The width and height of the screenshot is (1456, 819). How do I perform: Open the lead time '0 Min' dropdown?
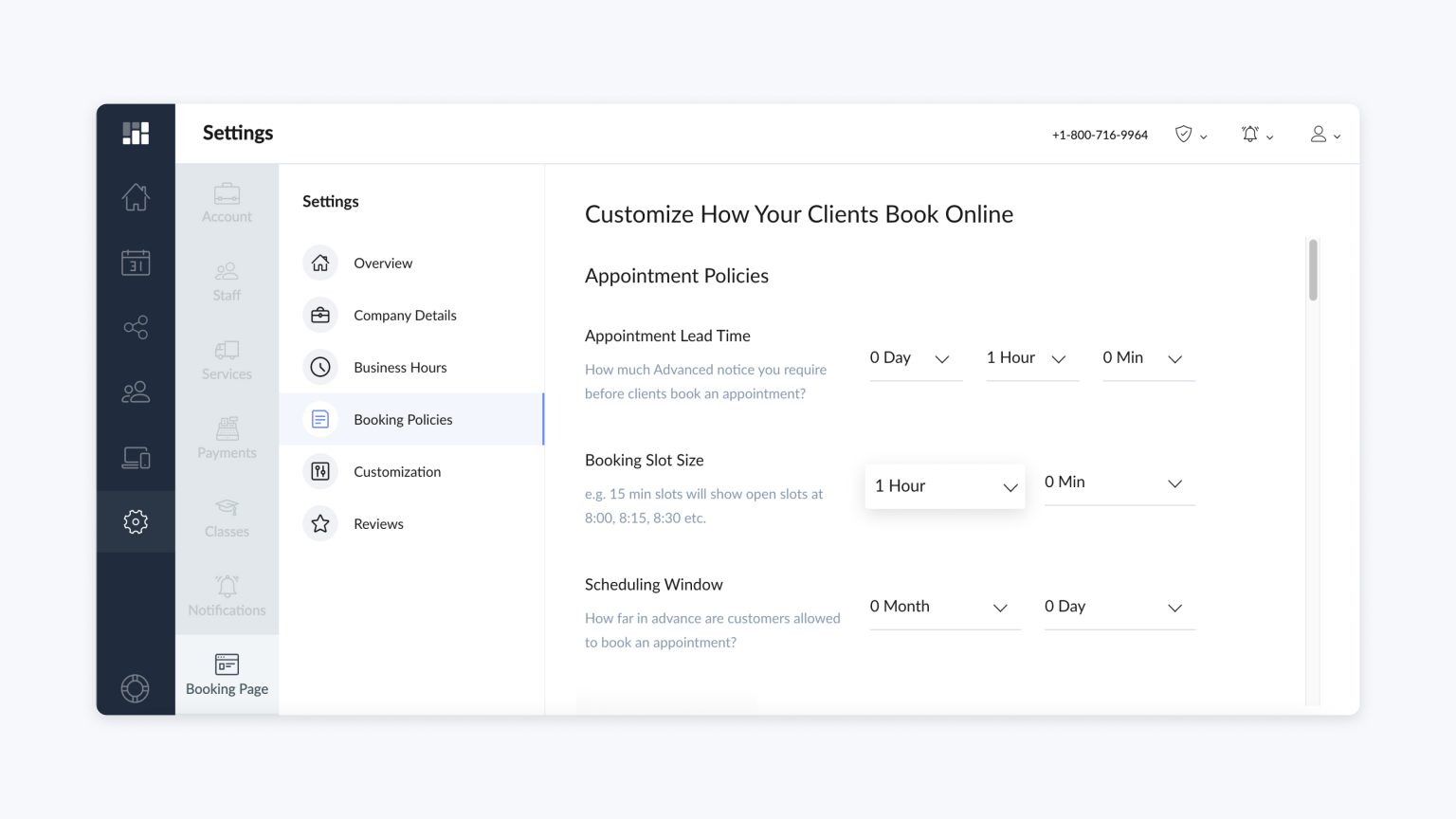click(1149, 358)
